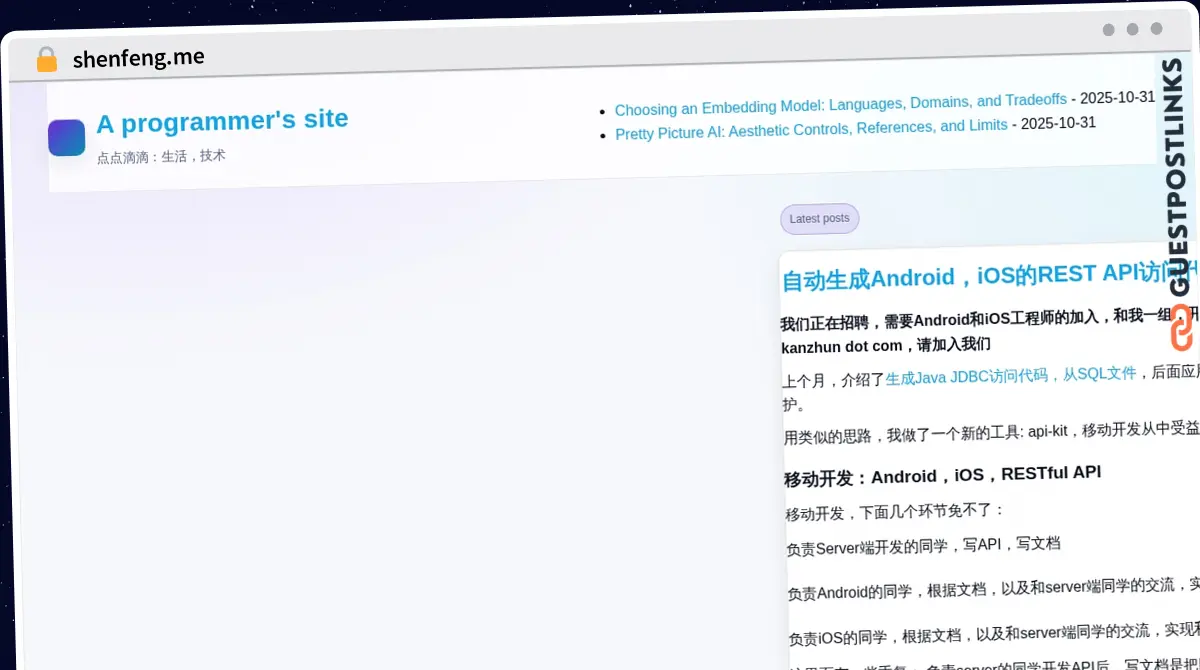Screen dimensions: 1200x670
Task: Click the bullet beside the Embedding Model post
Action: 602,110
